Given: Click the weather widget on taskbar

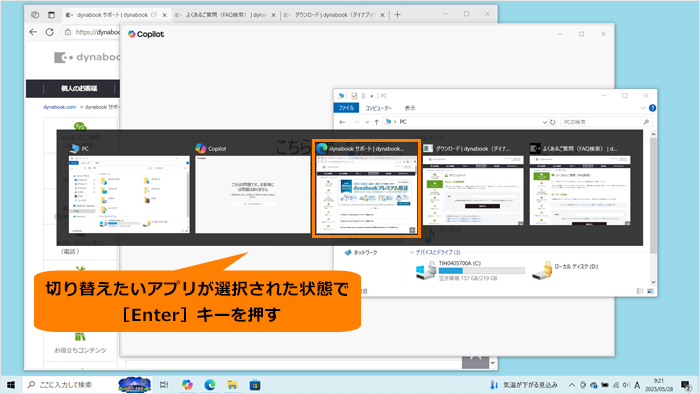Looking at the screenshot, I should click(x=524, y=385).
